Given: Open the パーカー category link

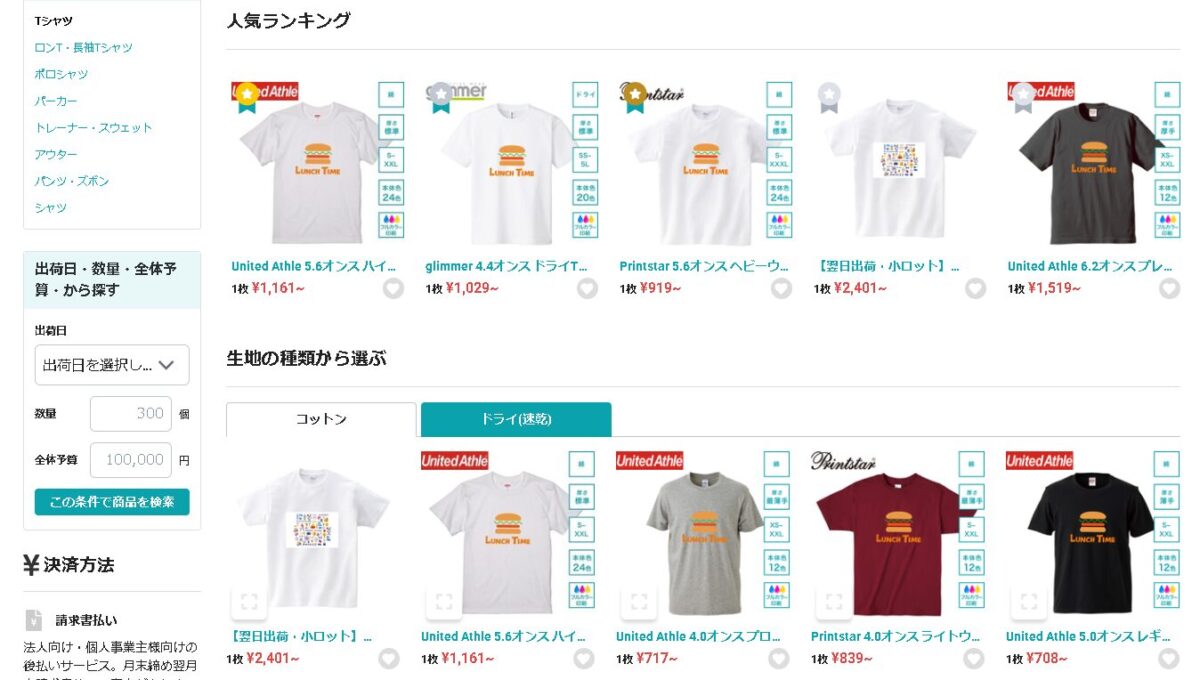Looking at the screenshot, I should click(56, 101).
